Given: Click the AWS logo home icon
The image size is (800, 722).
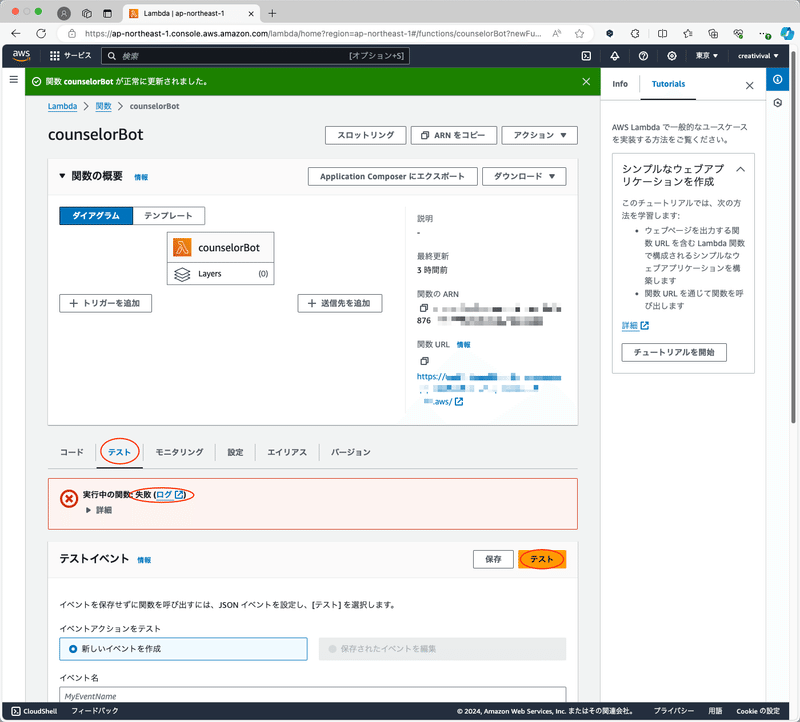Looking at the screenshot, I should (x=21, y=56).
